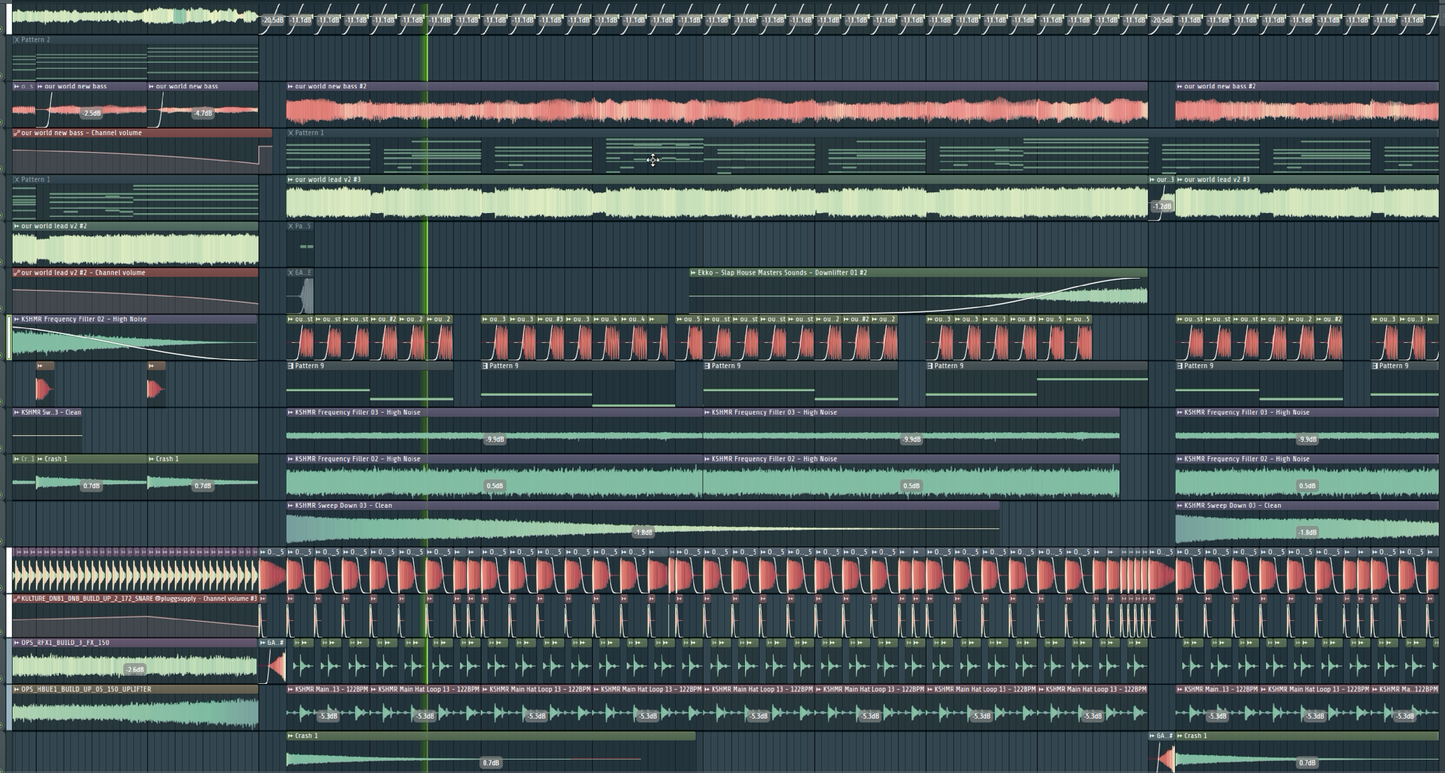The image size is (1445, 773).
Task: Select waveform of OPS_HBUE1_BUILD_UP_05_150_UPLIFTER clip
Action: (135, 712)
